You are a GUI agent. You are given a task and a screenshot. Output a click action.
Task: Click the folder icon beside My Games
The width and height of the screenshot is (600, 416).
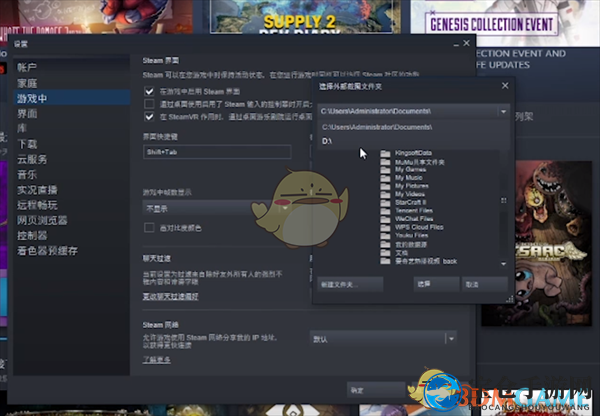(x=385, y=170)
